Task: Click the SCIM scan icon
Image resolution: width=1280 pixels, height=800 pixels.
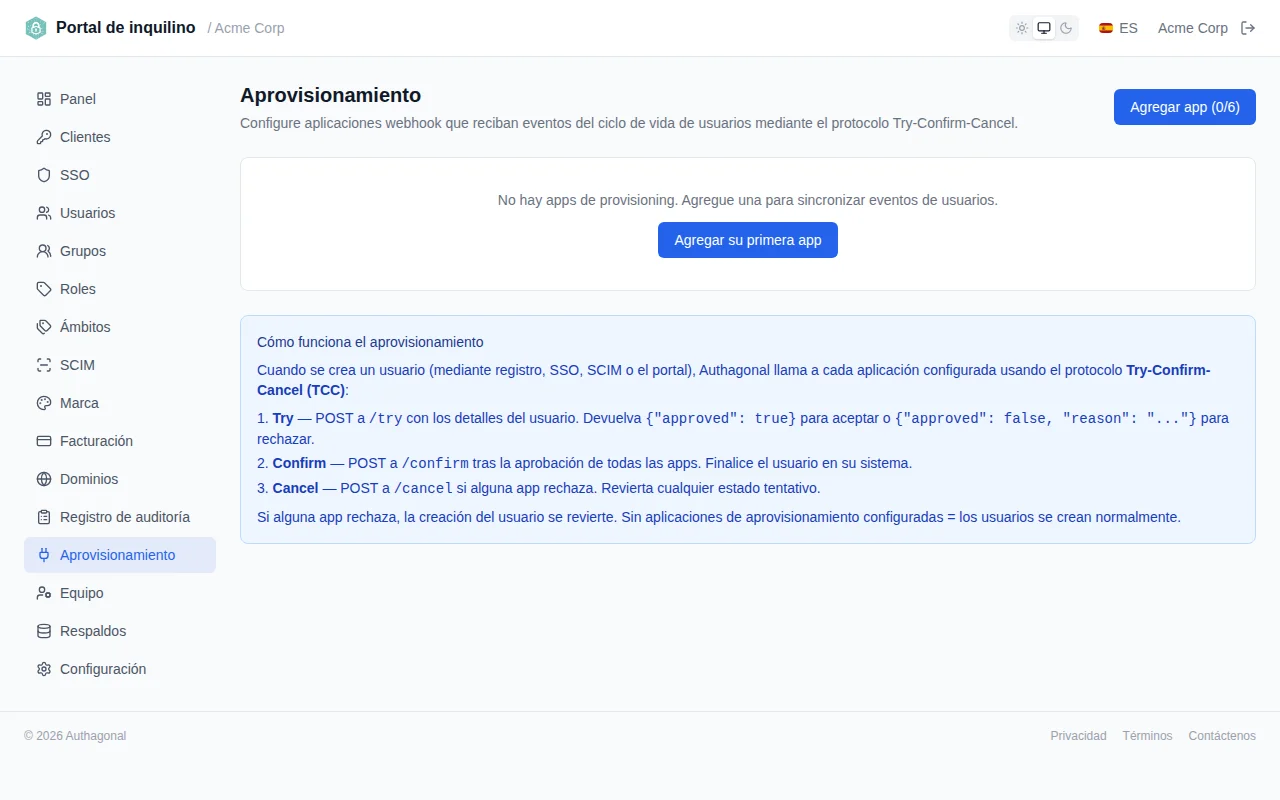Action: (x=44, y=365)
